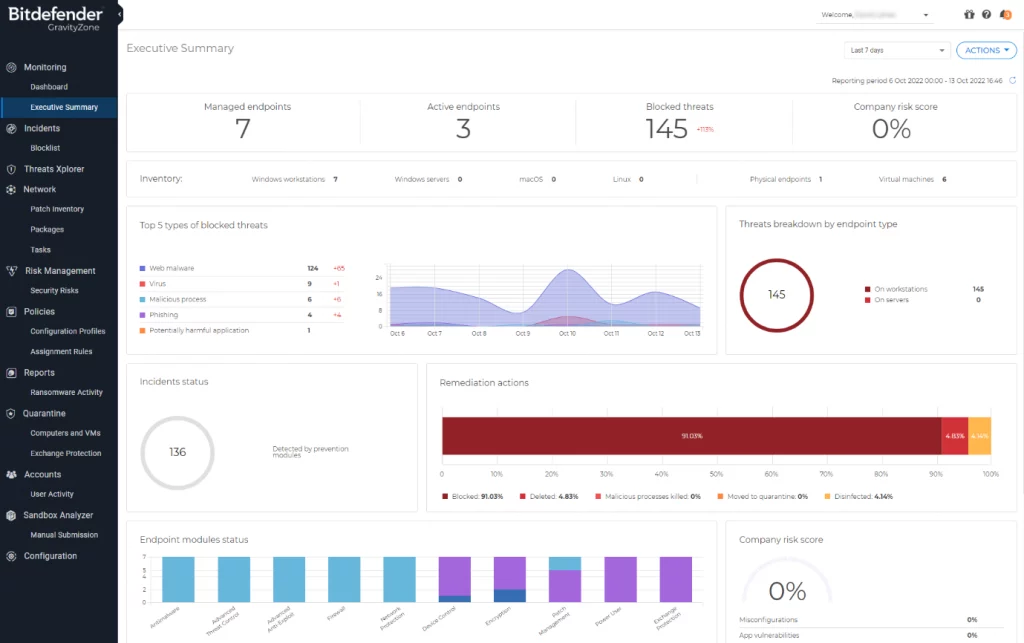Click Manual Submission under Sandbox Analyzer

pos(64,535)
